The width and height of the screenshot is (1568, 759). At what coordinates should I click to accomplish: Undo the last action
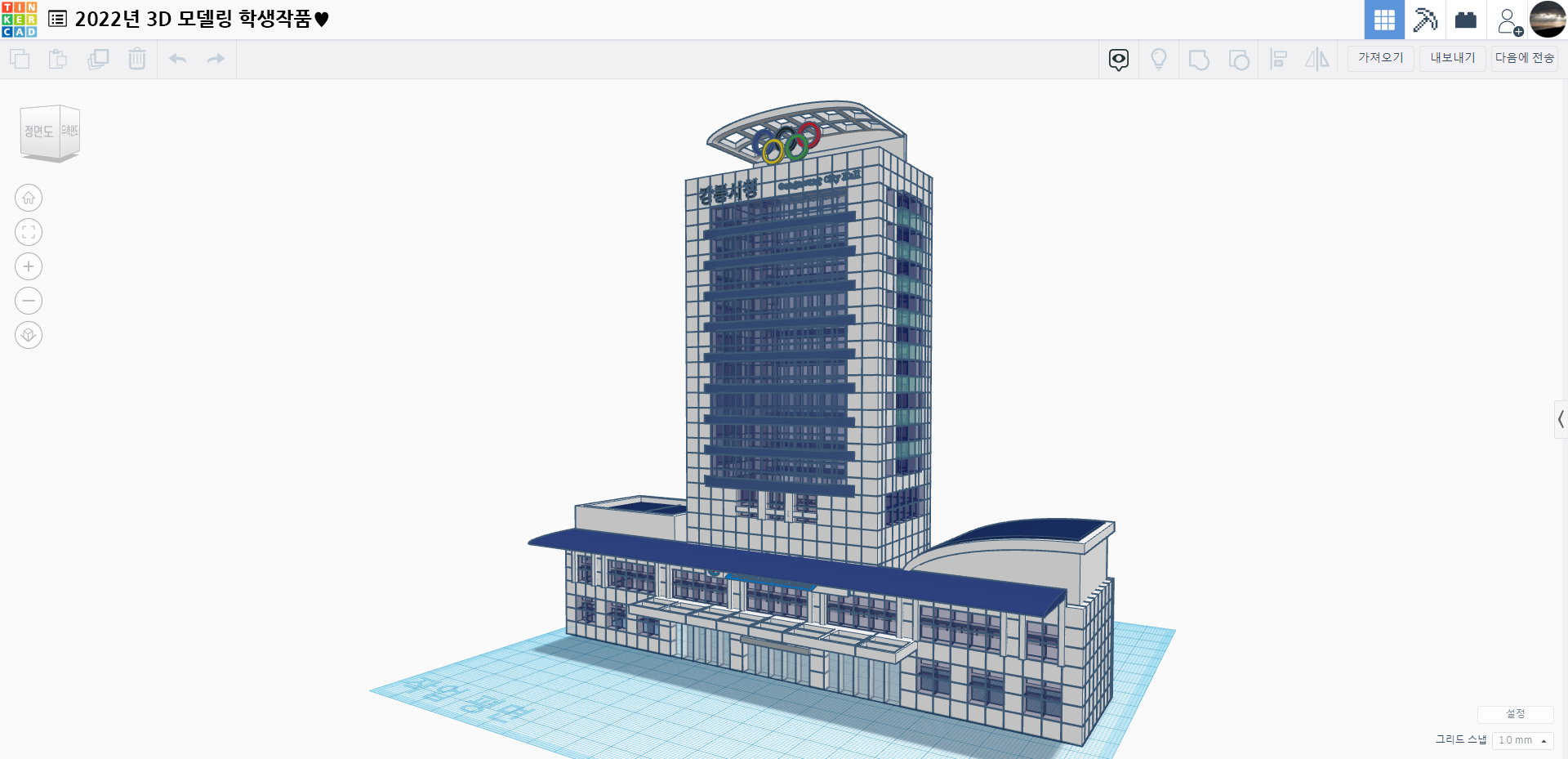178,59
